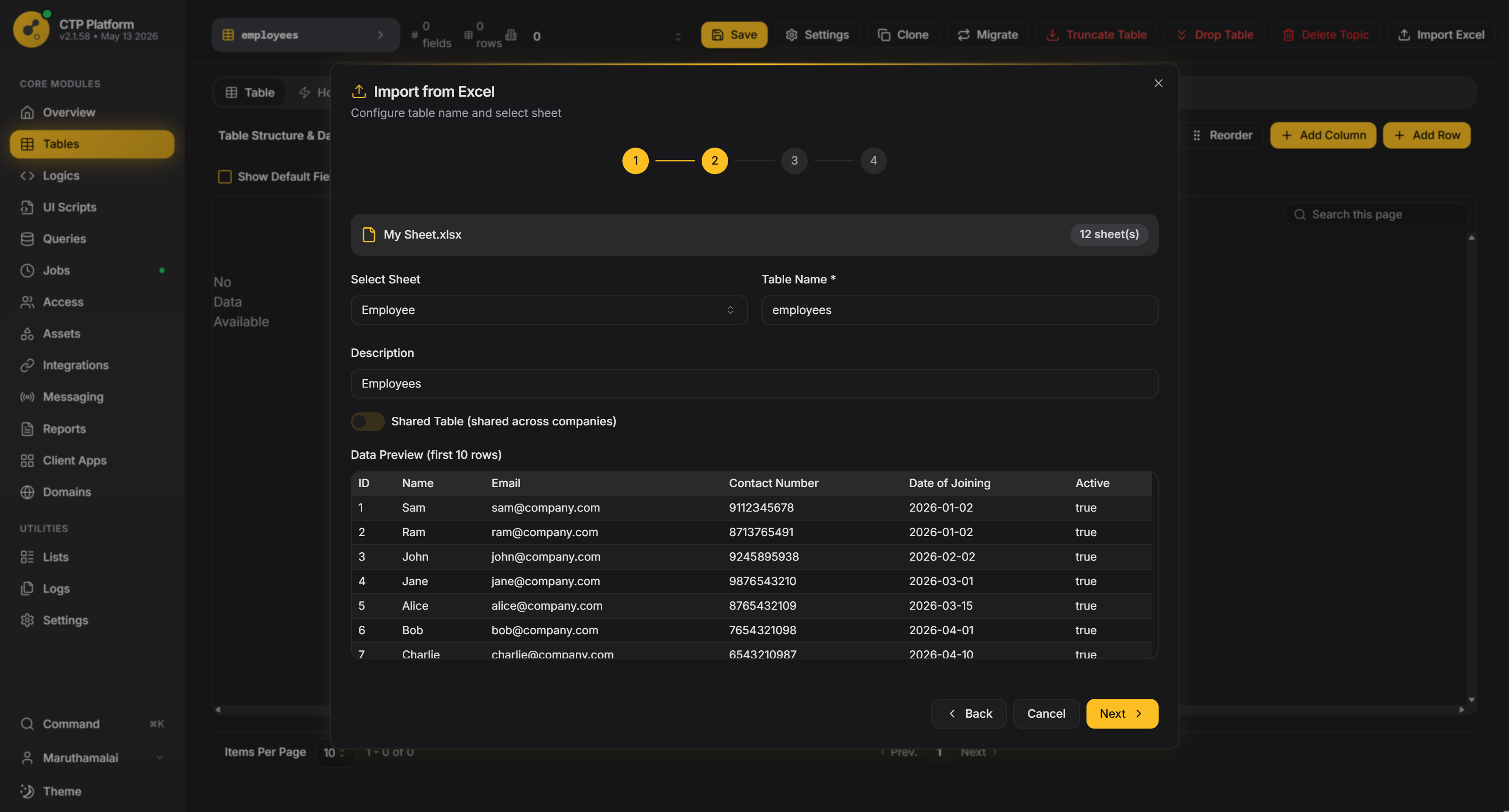1509x812 pixels.
Task: Open table Settings from top toolbar
Action: 817,34
